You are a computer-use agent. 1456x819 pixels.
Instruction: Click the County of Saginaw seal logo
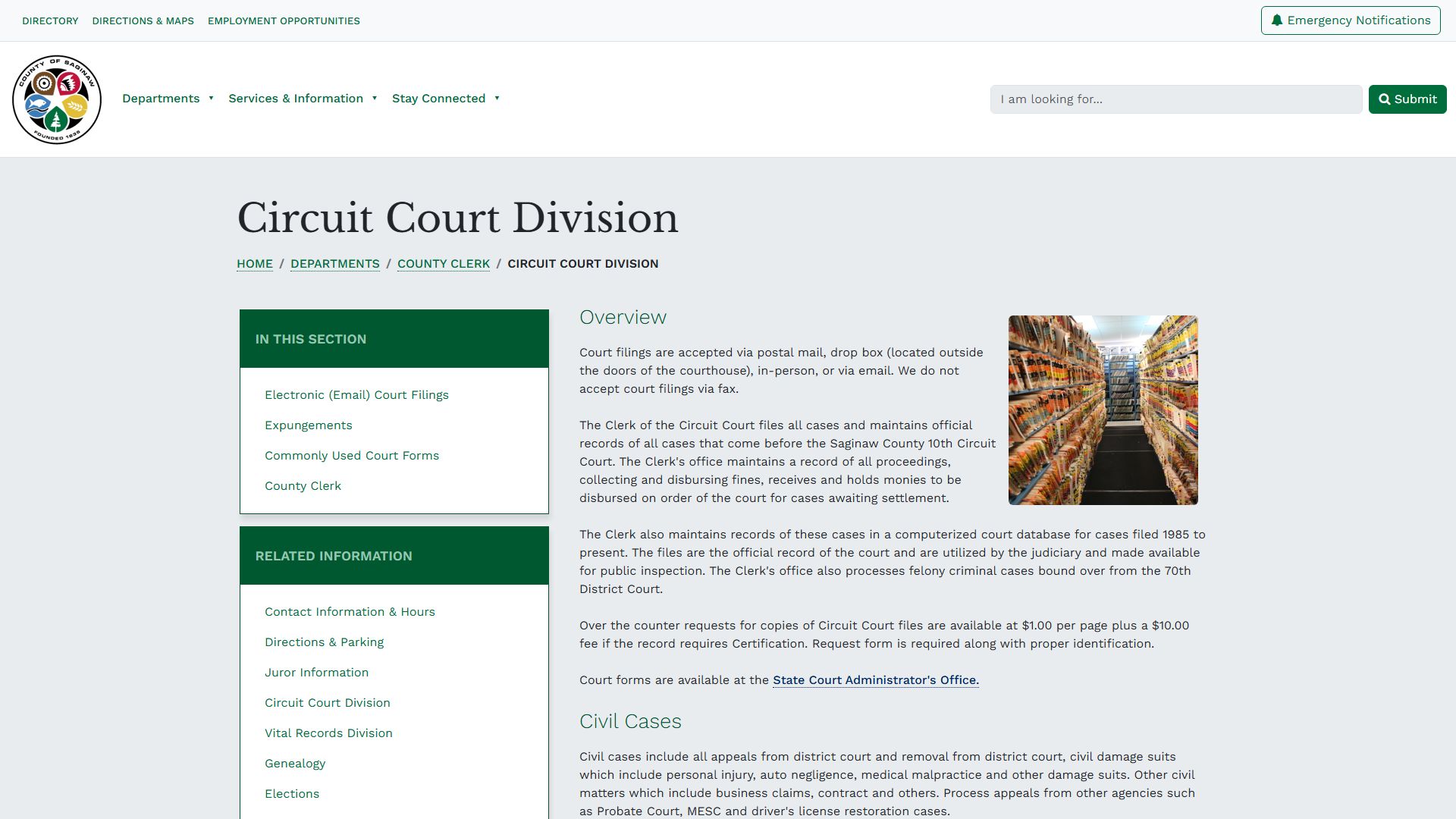coord(57,99)
